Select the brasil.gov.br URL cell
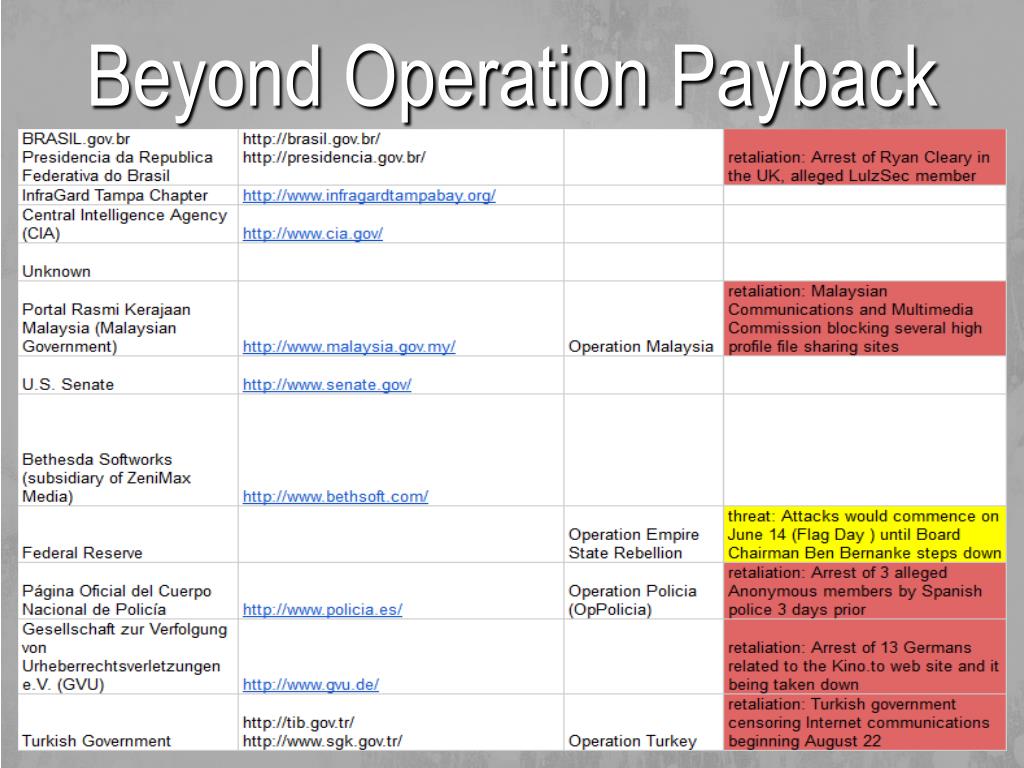The image size is (1024, 768). click(401, 157)
